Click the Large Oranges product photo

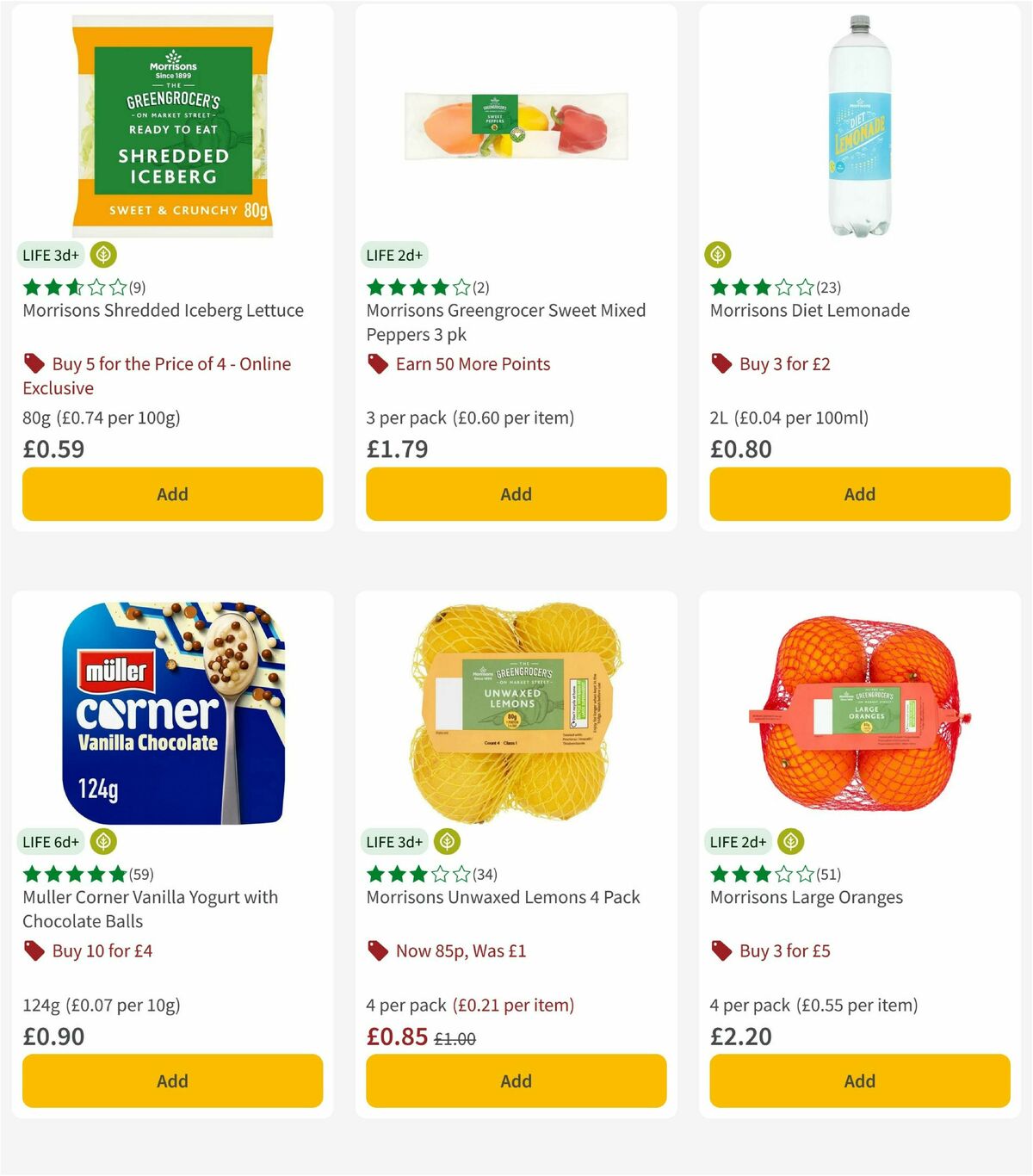pos(858,715)
